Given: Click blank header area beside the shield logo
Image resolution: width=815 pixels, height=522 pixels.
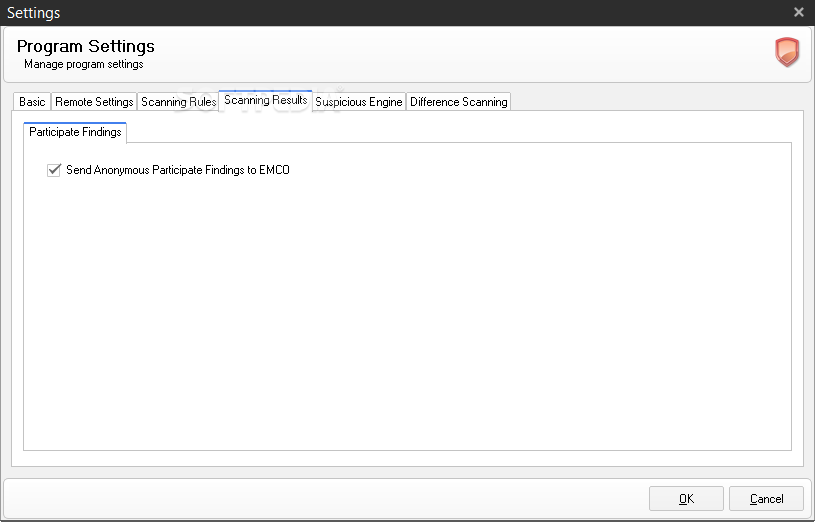Looking at the screenshot, I should [x=500, y=54].
